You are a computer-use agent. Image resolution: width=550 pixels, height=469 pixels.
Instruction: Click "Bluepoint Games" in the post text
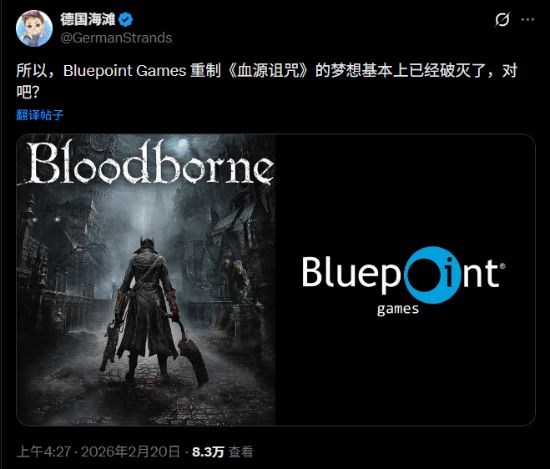(x=125, y=71)
